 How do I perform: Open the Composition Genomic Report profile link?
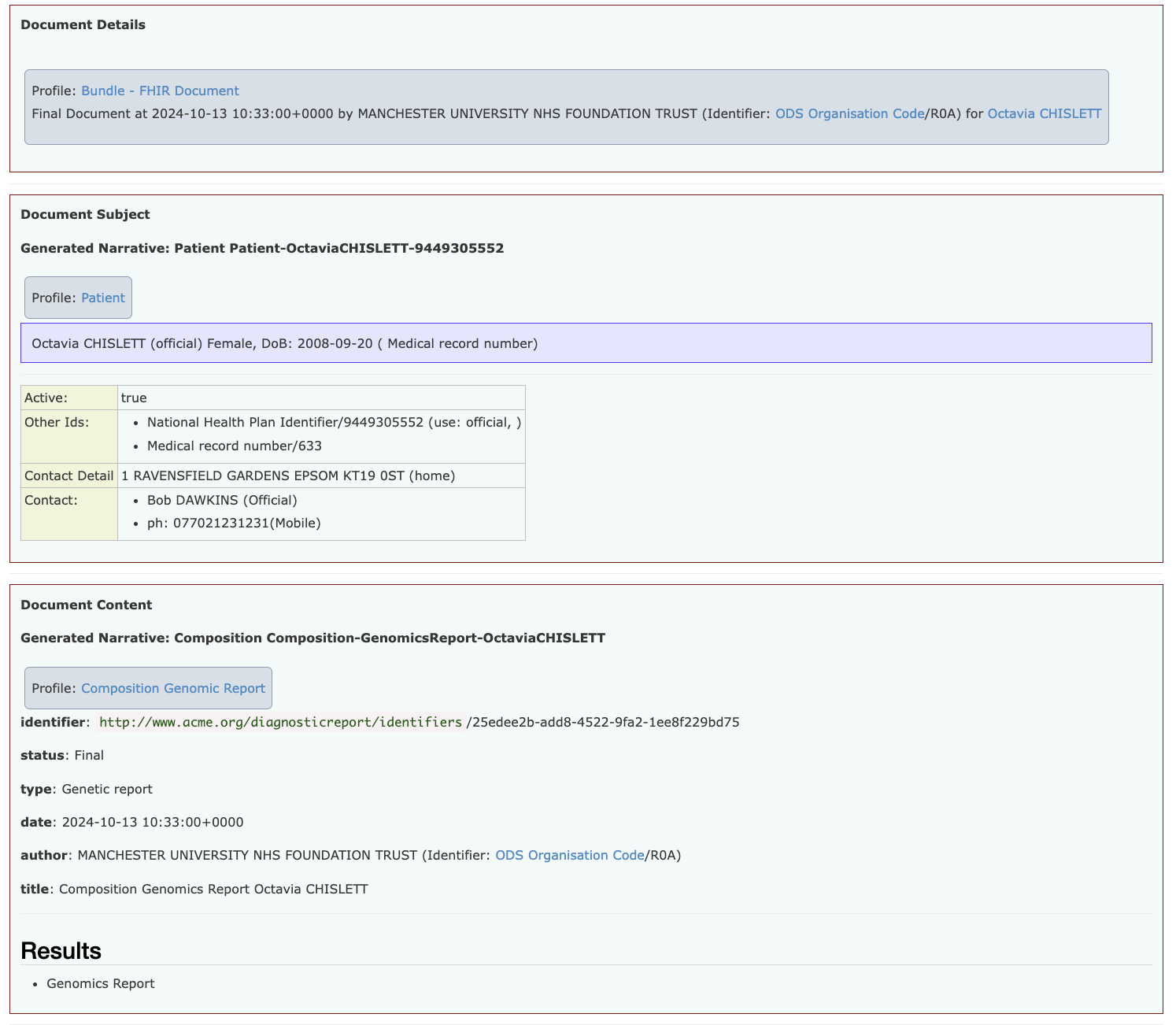[x=173, y=688]
